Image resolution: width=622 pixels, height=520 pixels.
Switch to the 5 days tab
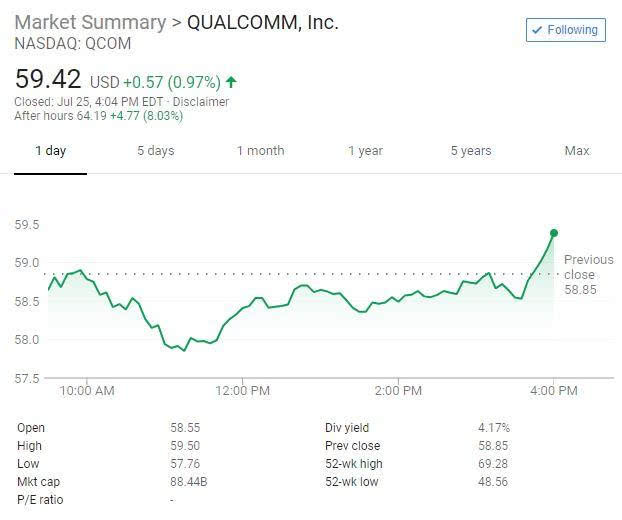click(x=156, y=151)
